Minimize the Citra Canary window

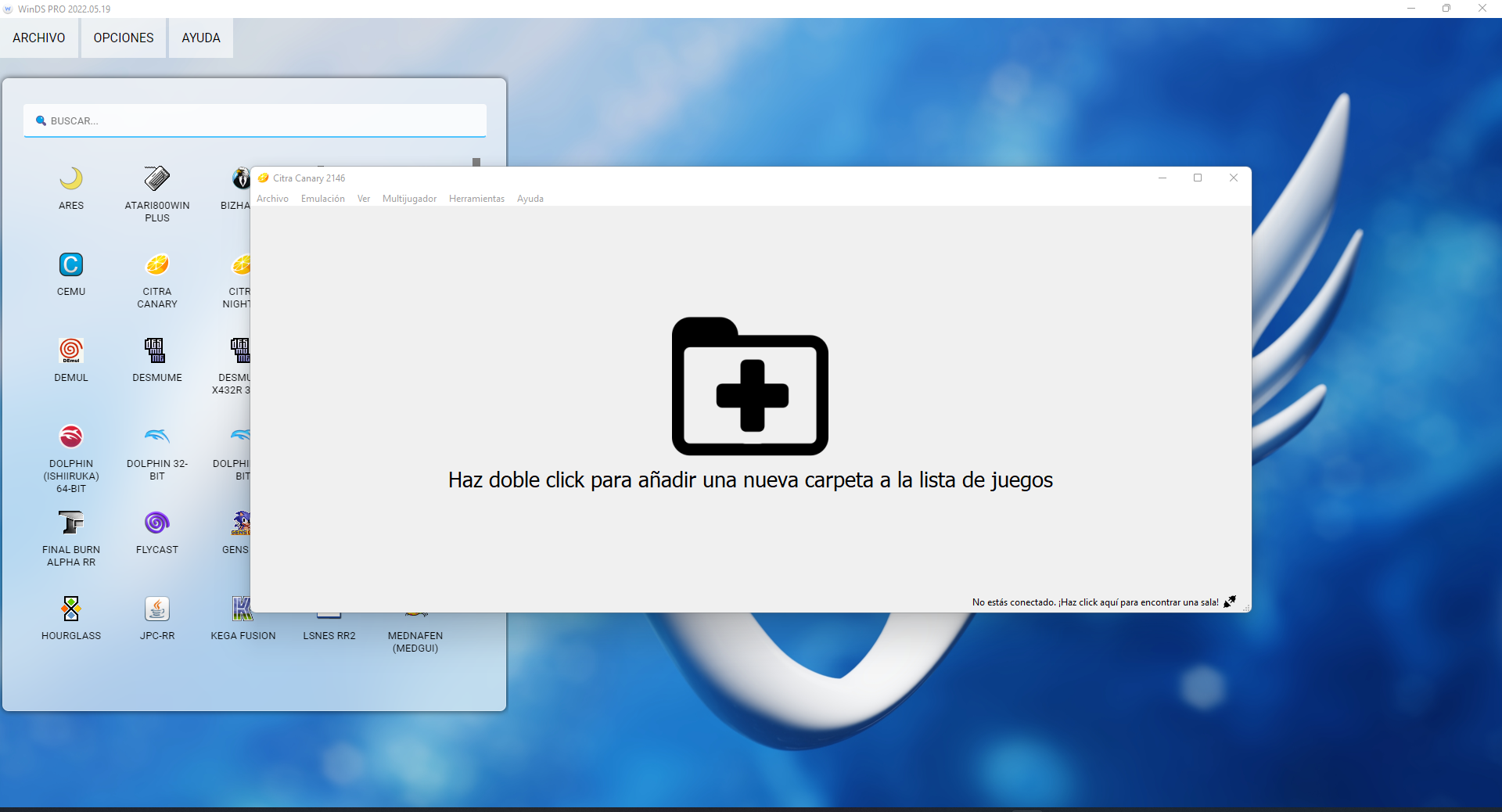click(1162, 178)
